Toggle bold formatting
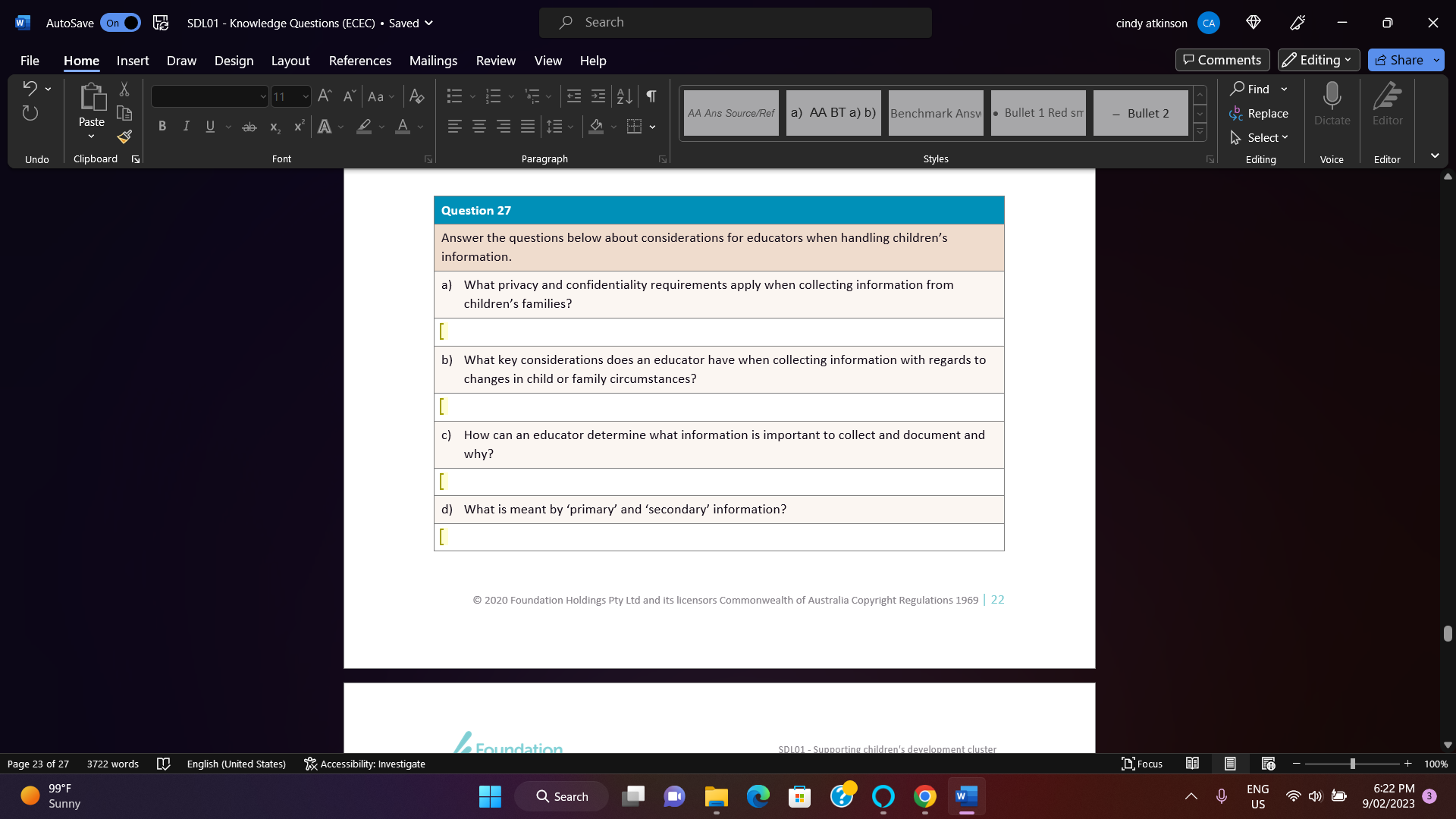The width and height of the screenshot is (1456, 819). (162, 127)
